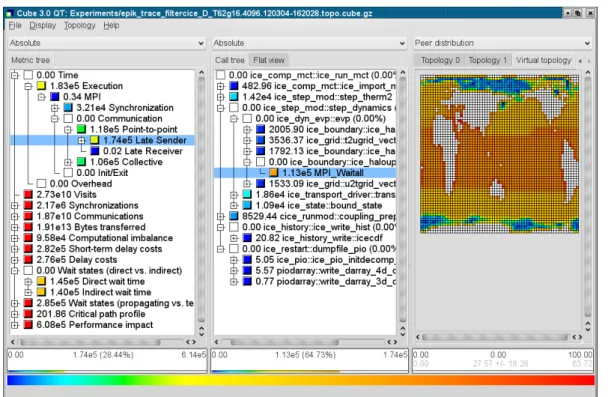Viewport: 611px width, 397px height.
Task: Expand the Direct wait time node
Action: [28, 281]
